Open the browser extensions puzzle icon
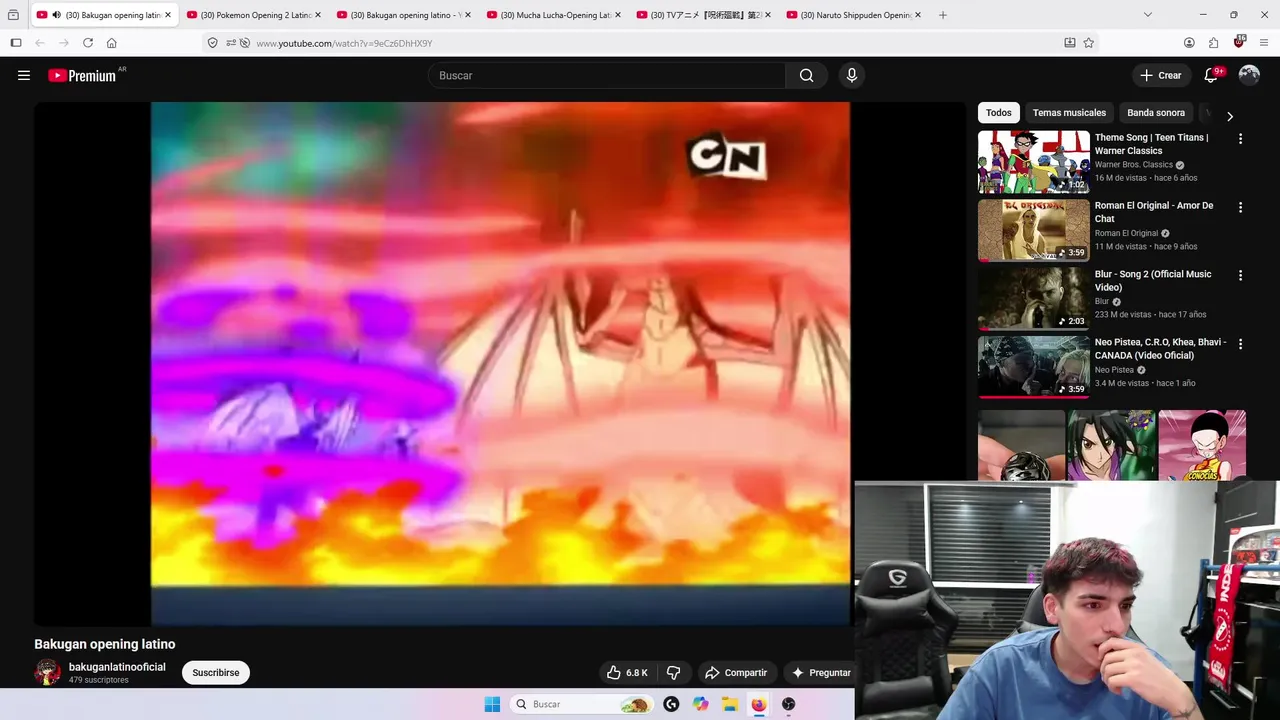This screenshot has height=720, width=1280. [x=1214, y=43]
